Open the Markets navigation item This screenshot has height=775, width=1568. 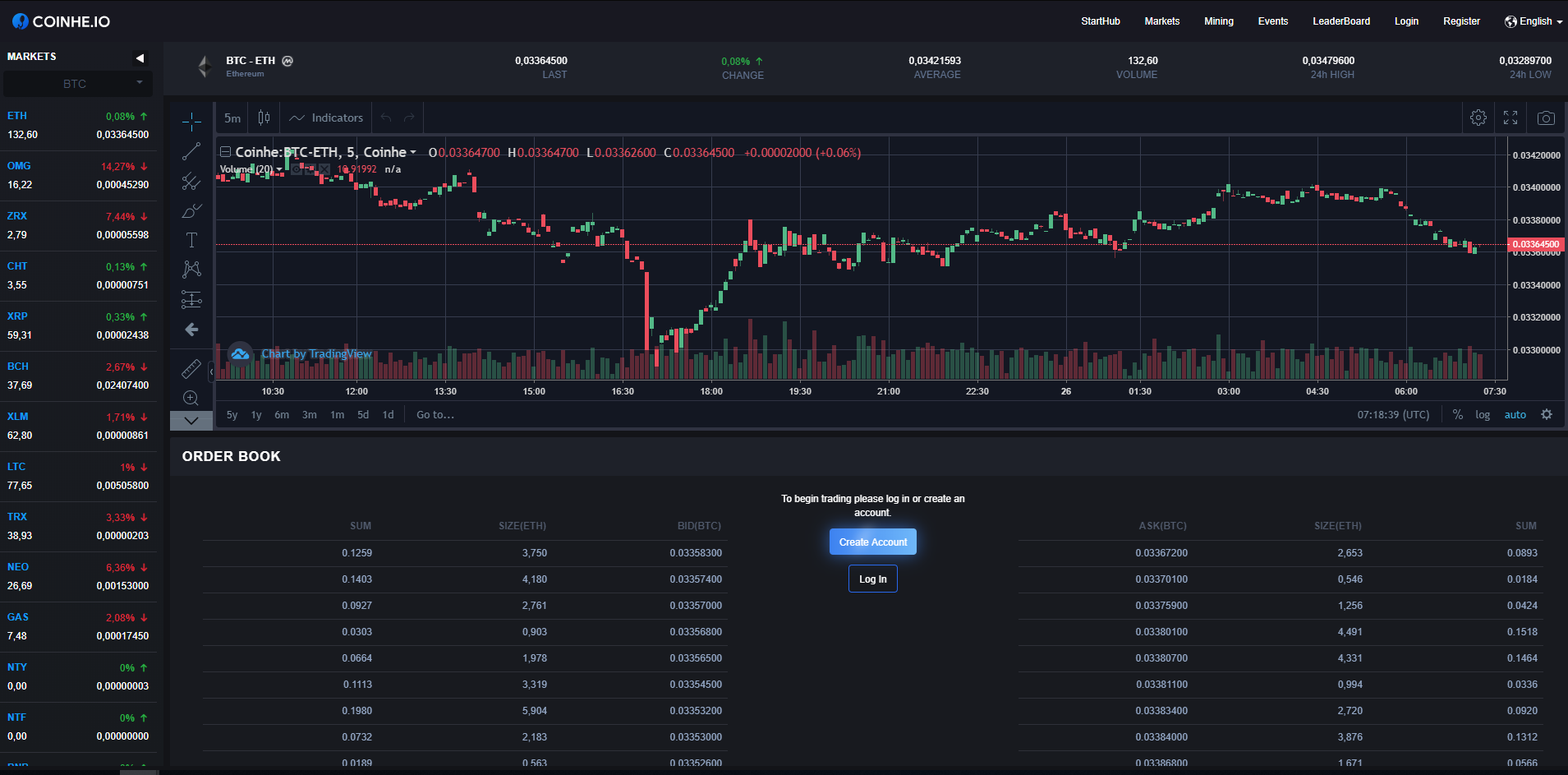coord(1162,21)
